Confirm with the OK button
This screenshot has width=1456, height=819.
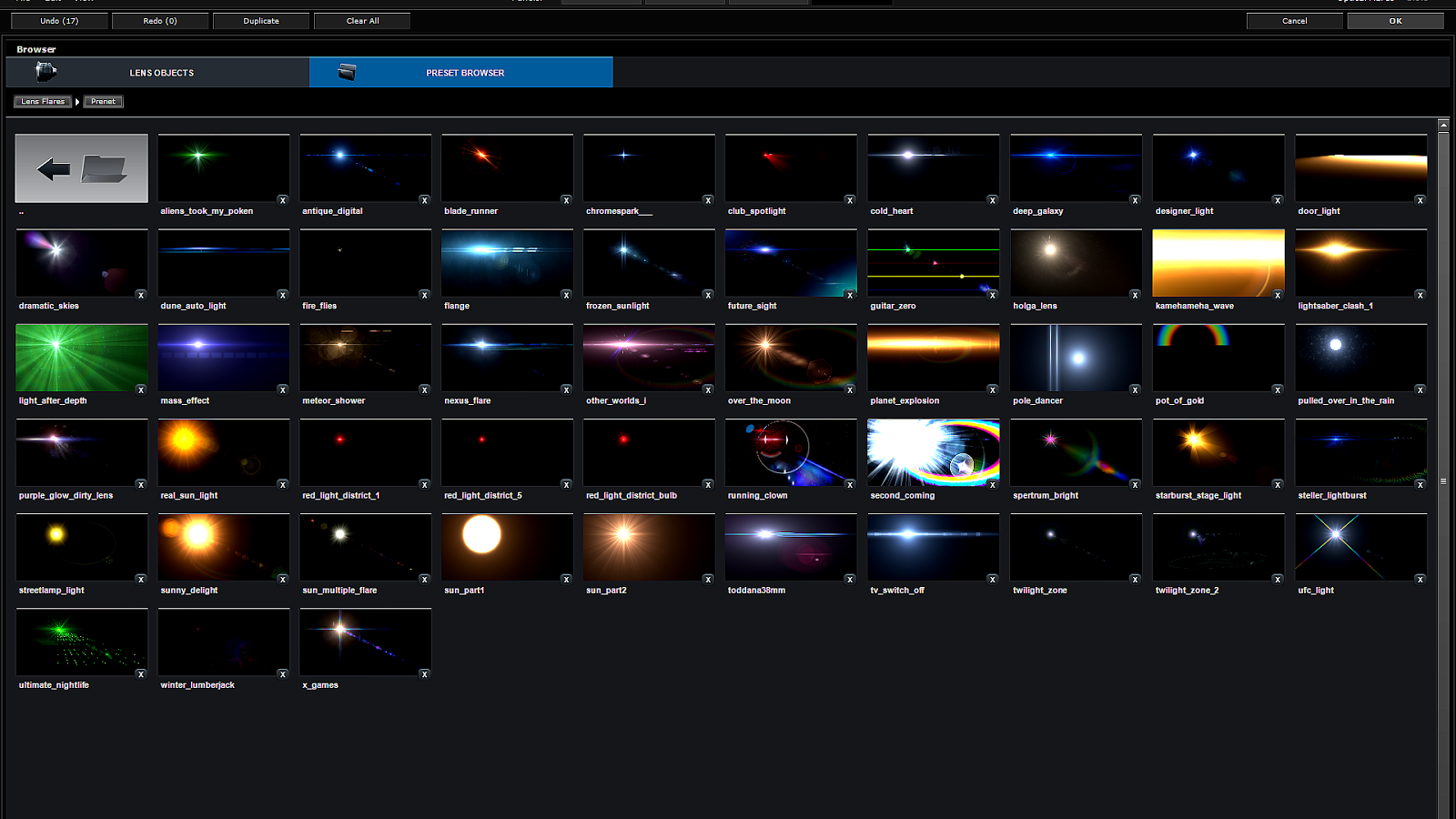(x=1395, y=21)
